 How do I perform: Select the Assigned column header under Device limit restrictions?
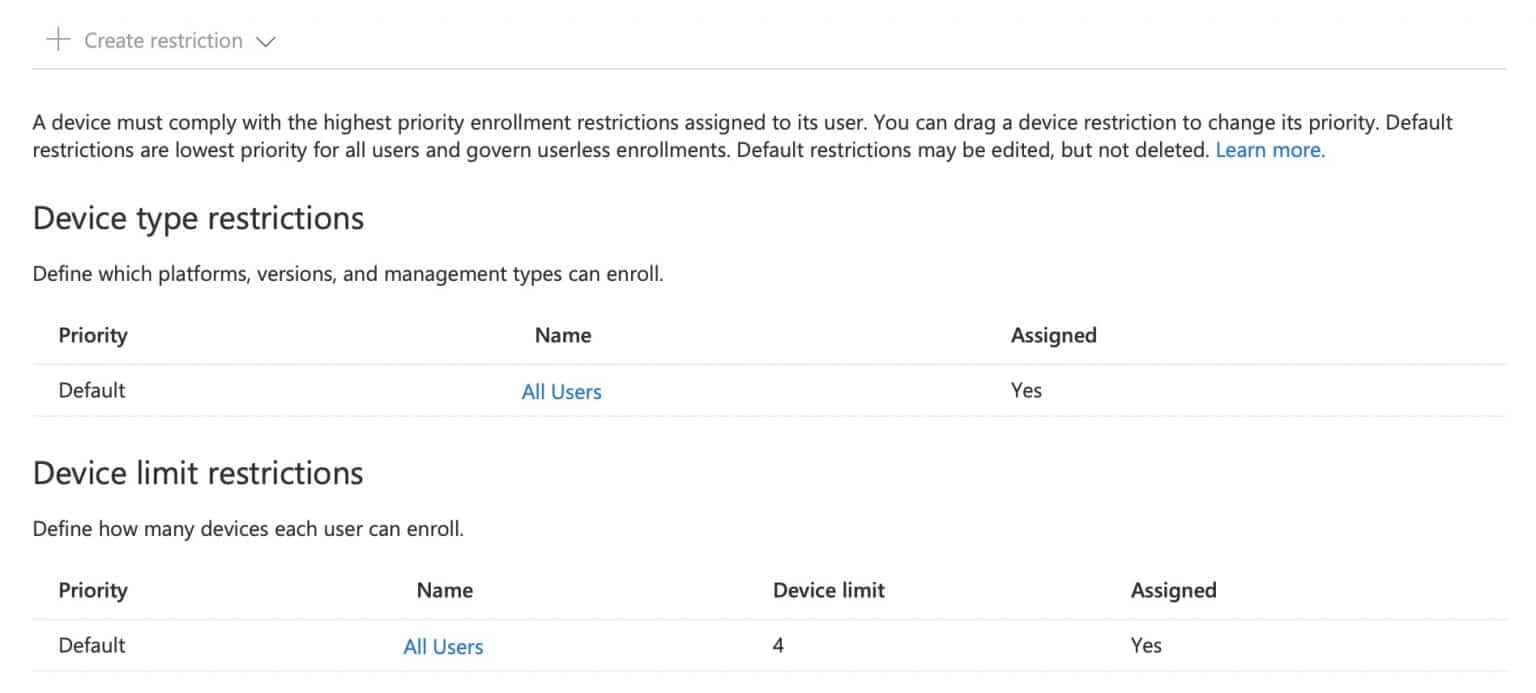1172,590
